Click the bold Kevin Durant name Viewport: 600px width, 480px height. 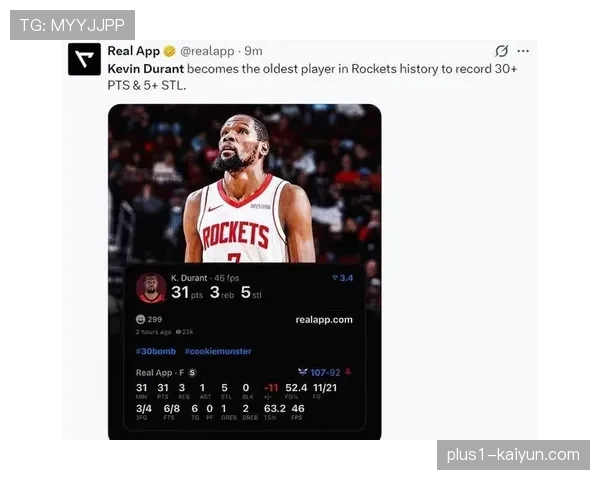pos(146,69)
